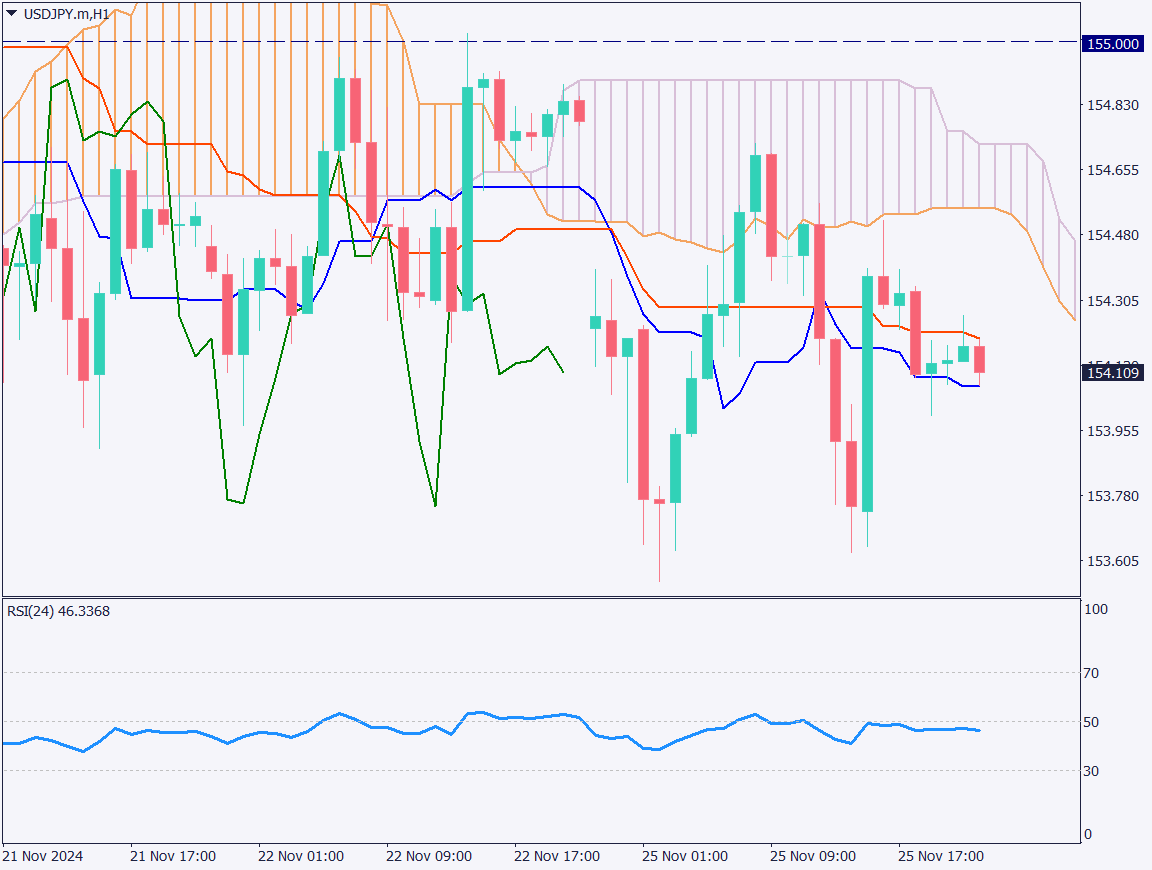The width and height of the screenshot is (1152, 870).
Task: Select the rightmost red candlestick
Action: click(980, 359)
